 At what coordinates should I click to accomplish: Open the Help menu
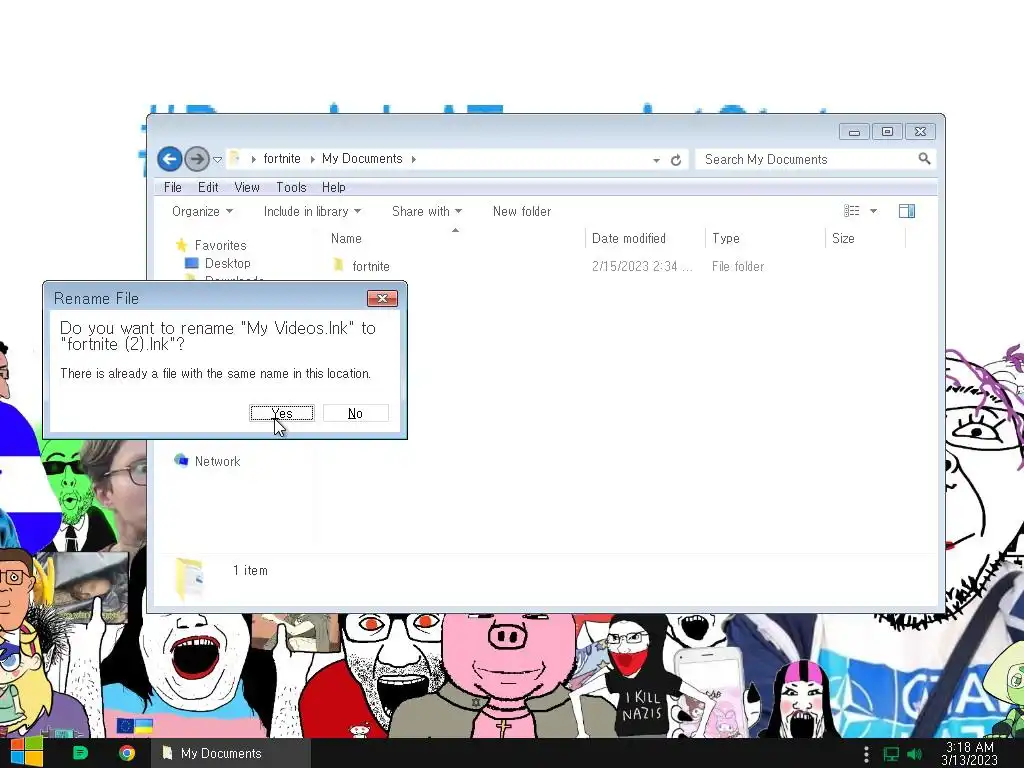(334, 187)
